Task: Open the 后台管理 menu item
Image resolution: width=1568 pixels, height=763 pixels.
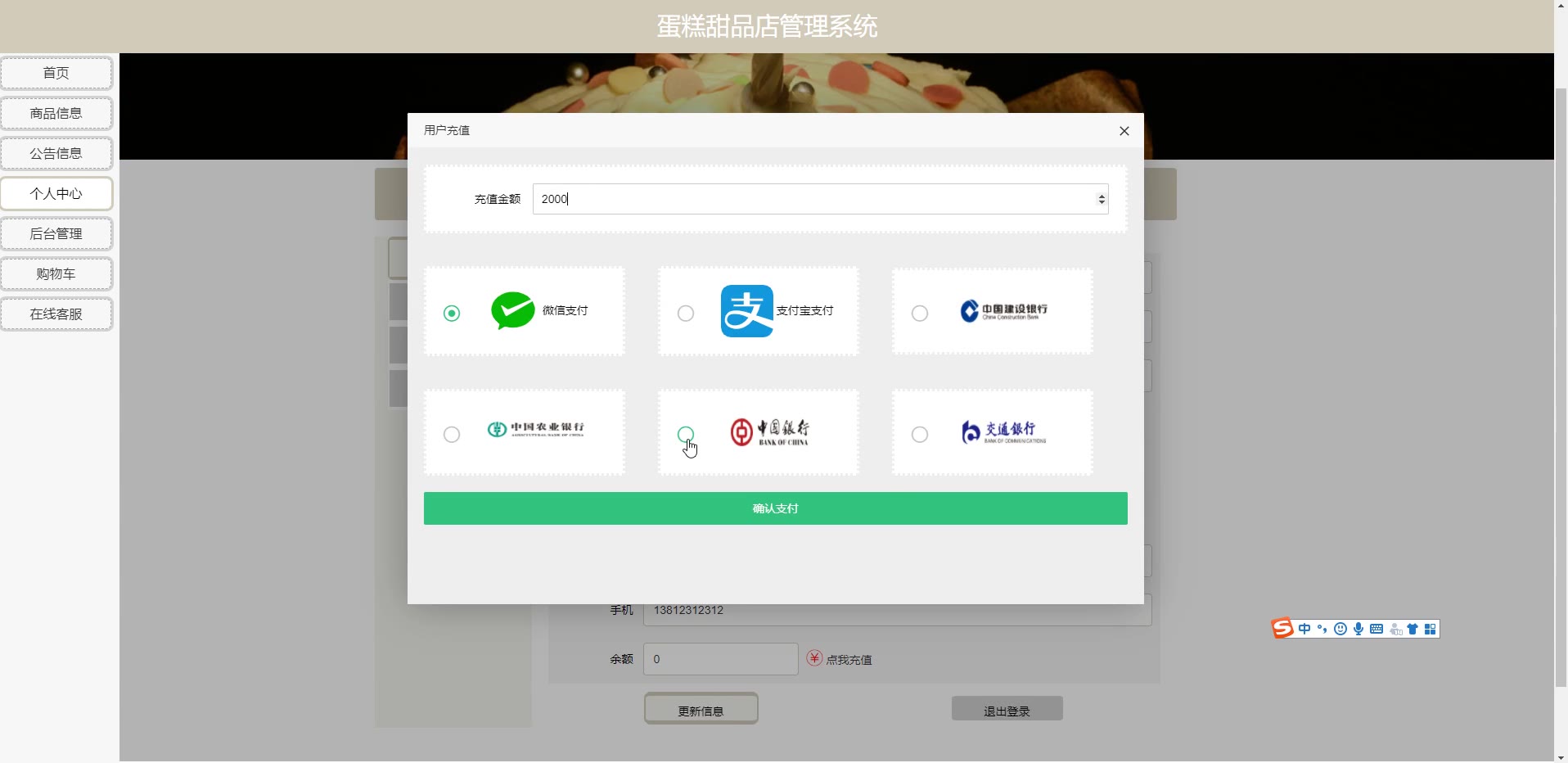Action: click(56, 233)
